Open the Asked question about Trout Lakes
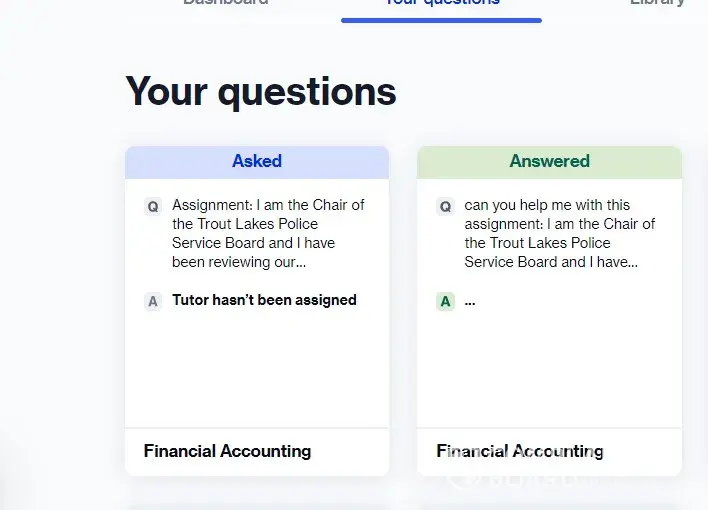The image size is (708, 510). [x=268, y=233]
